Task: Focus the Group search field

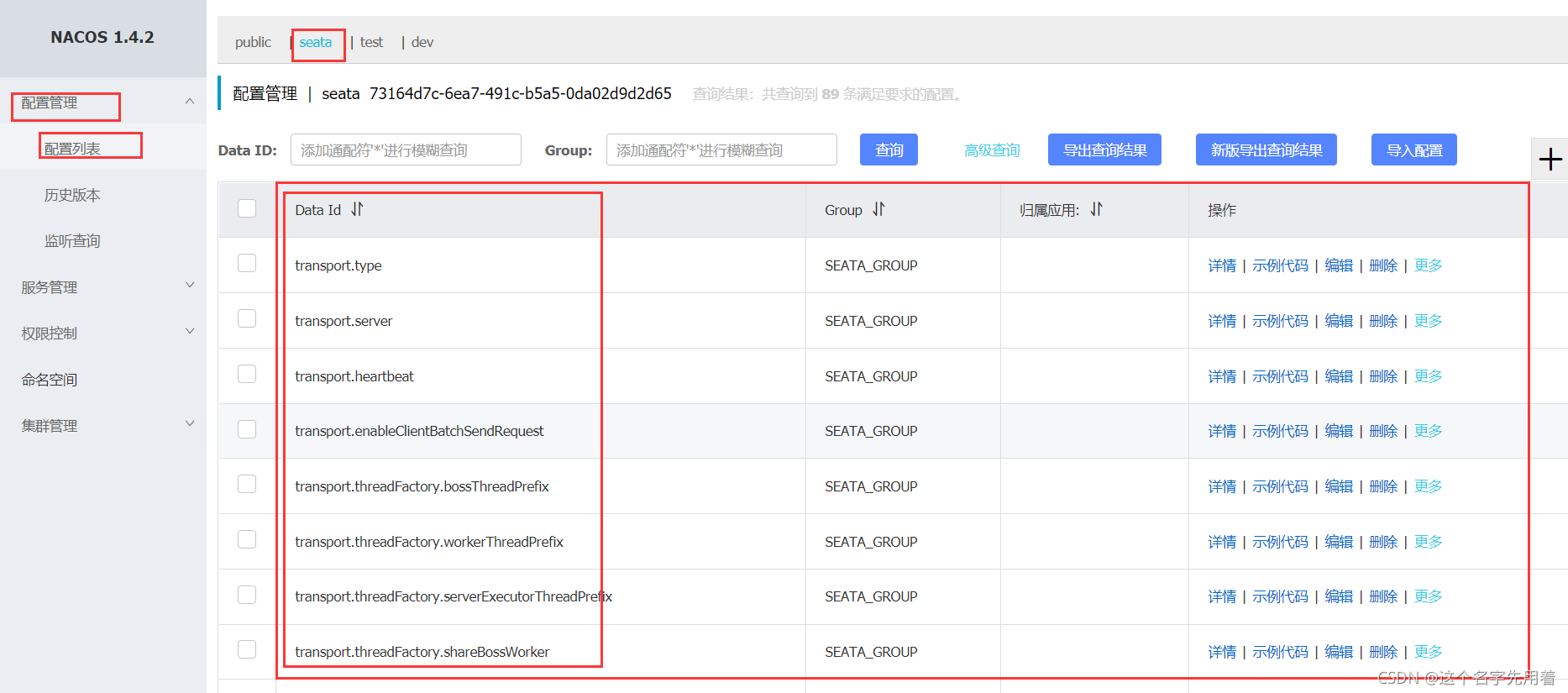Action: point(721,150)
